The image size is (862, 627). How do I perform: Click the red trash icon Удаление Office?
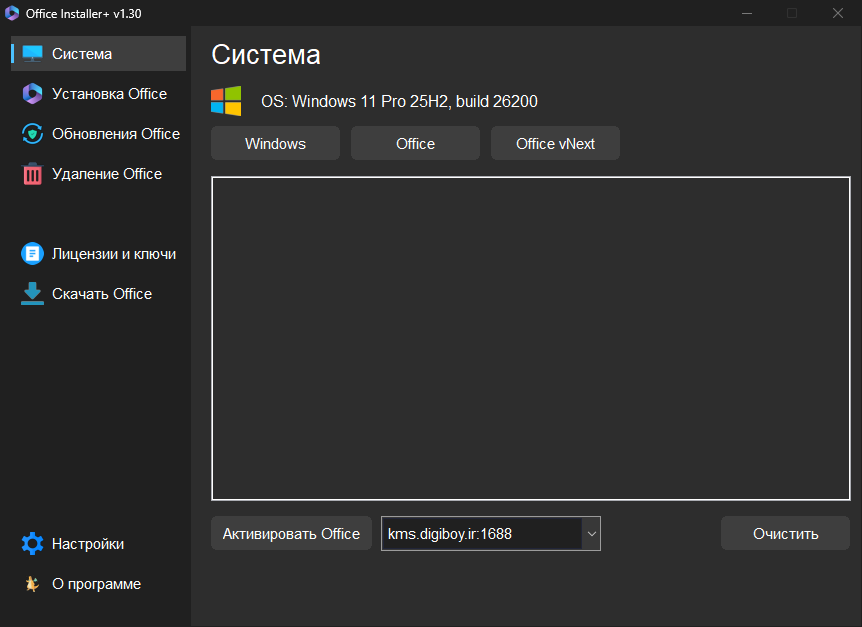(x=33, y=174)
